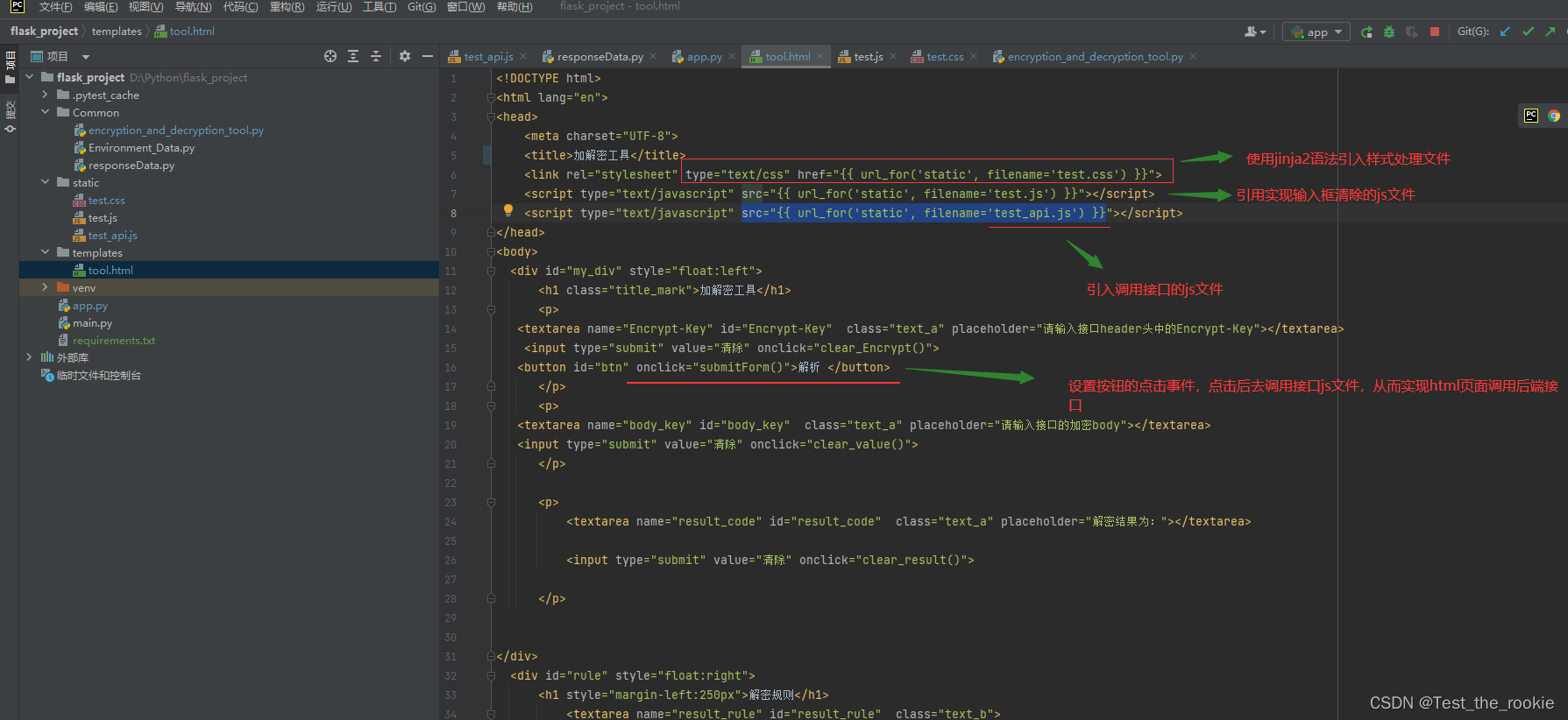
Task: Click the Expand All icon in project panel
Action: pos(353,56)
